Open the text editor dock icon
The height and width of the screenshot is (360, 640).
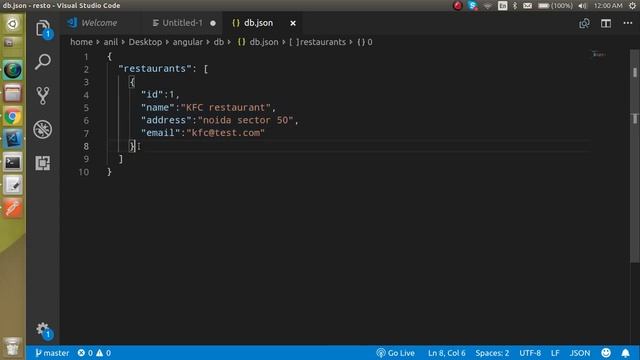coord(13,185)
